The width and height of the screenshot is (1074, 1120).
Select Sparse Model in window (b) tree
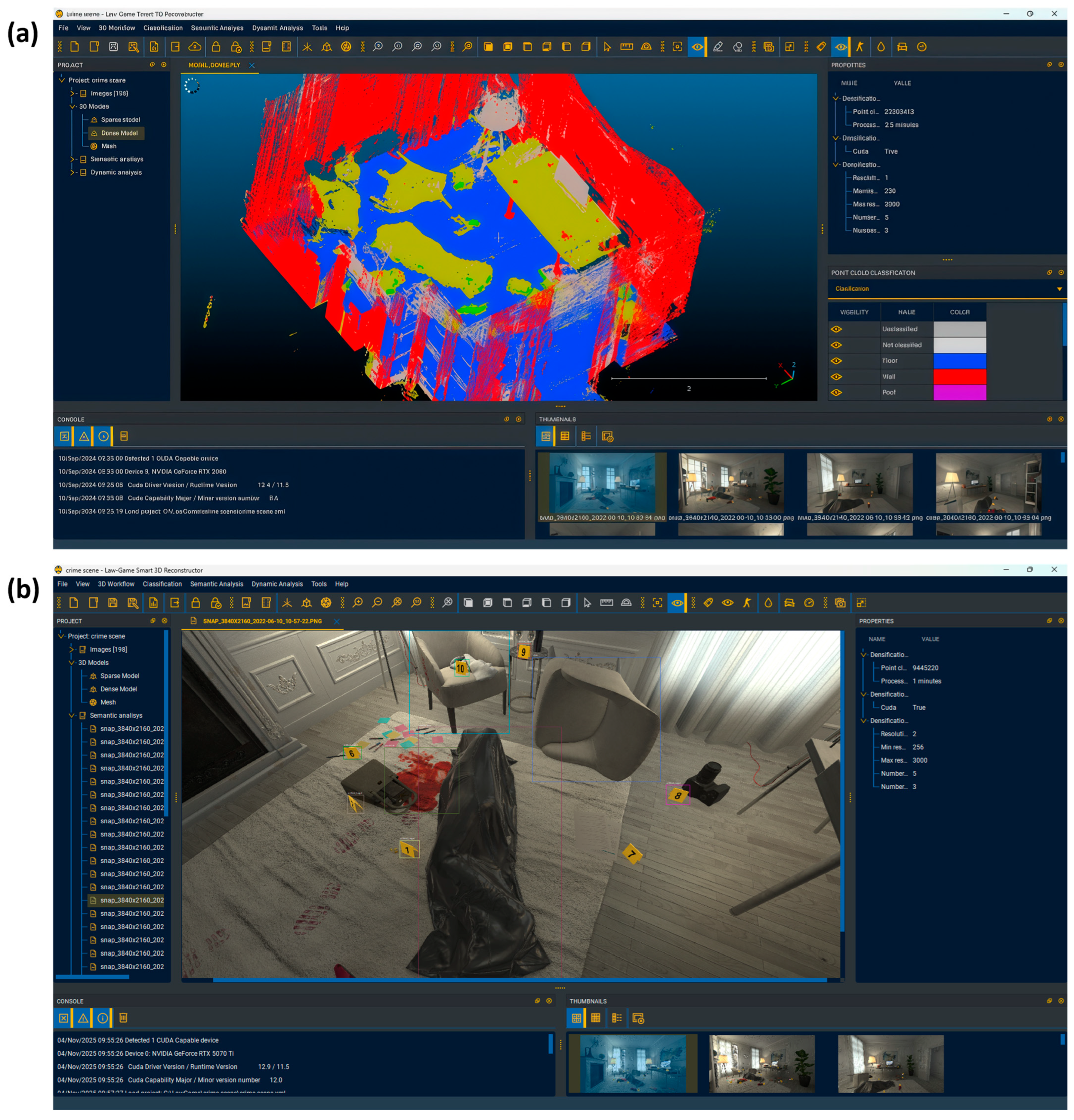click(119, 676)
